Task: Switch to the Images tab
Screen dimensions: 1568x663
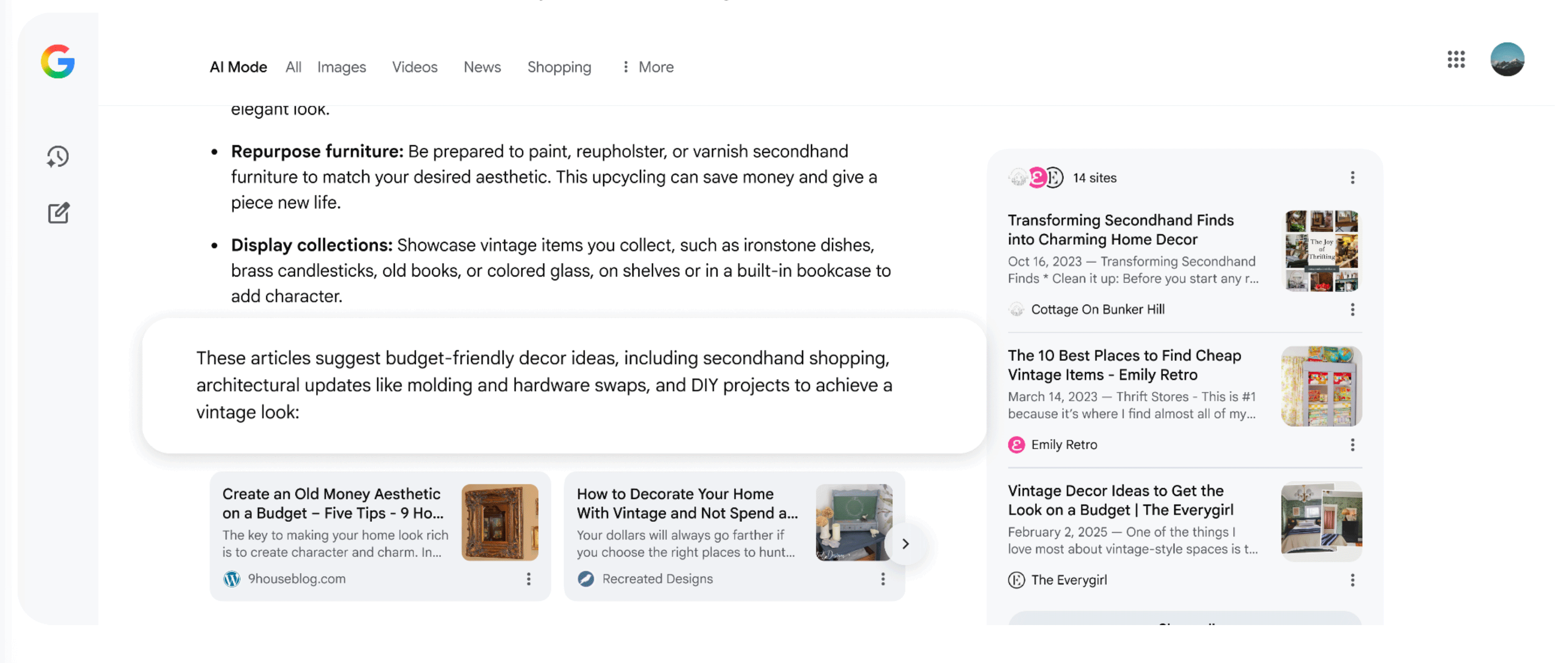Action: (341, 67)
